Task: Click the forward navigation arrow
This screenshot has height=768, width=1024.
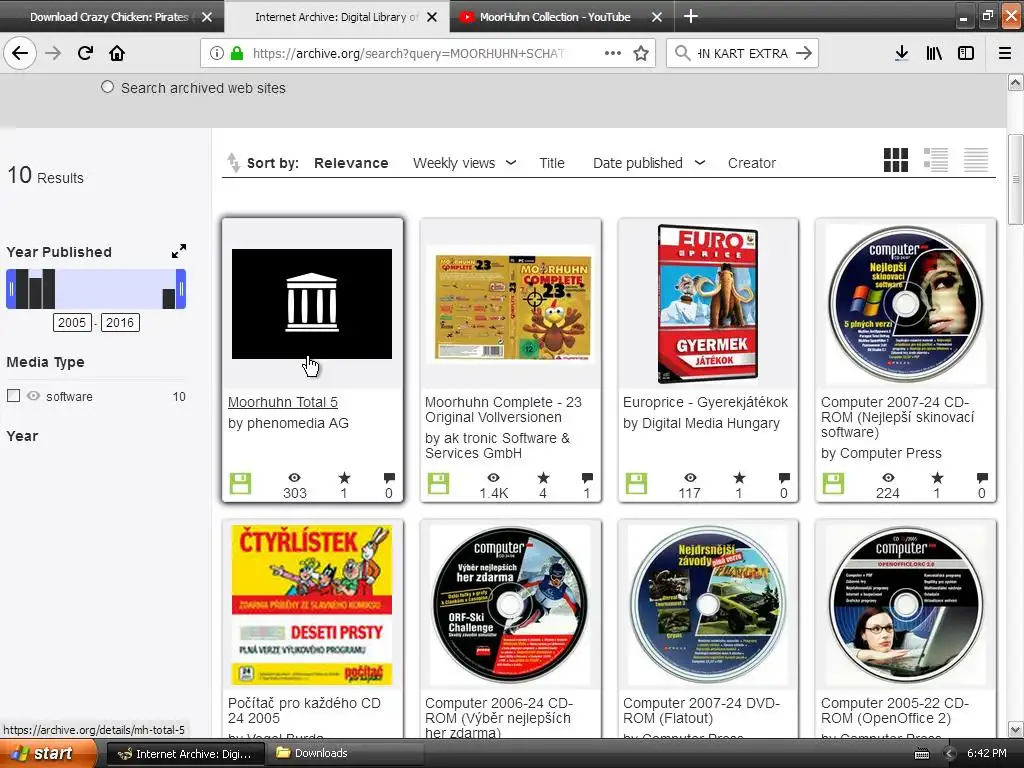Action: click(x=53, y=53)
